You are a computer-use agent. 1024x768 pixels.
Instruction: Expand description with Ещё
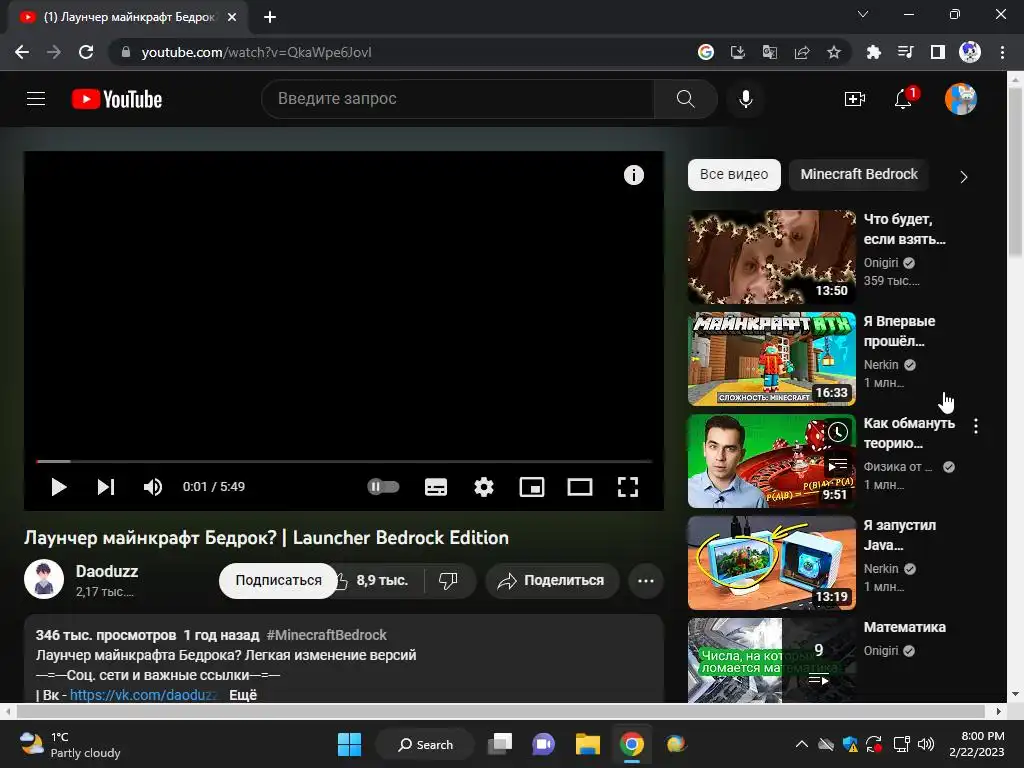tap(243, 695)
